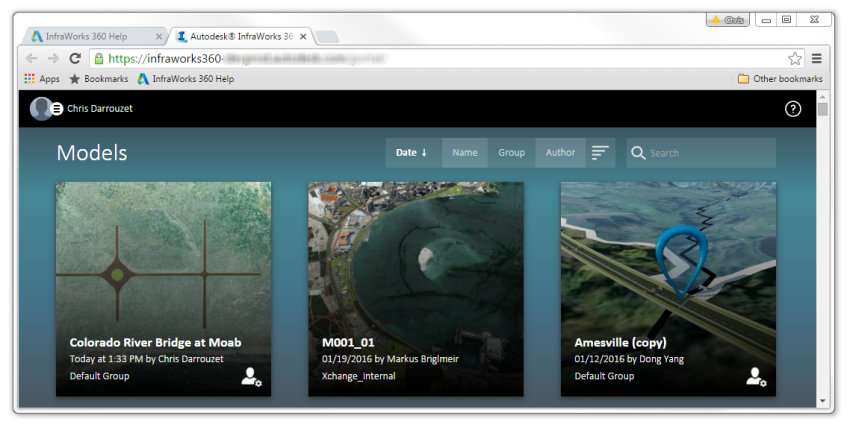
Task: Click the Chris profile button in the title bar
Action: [x=727, y=20]
